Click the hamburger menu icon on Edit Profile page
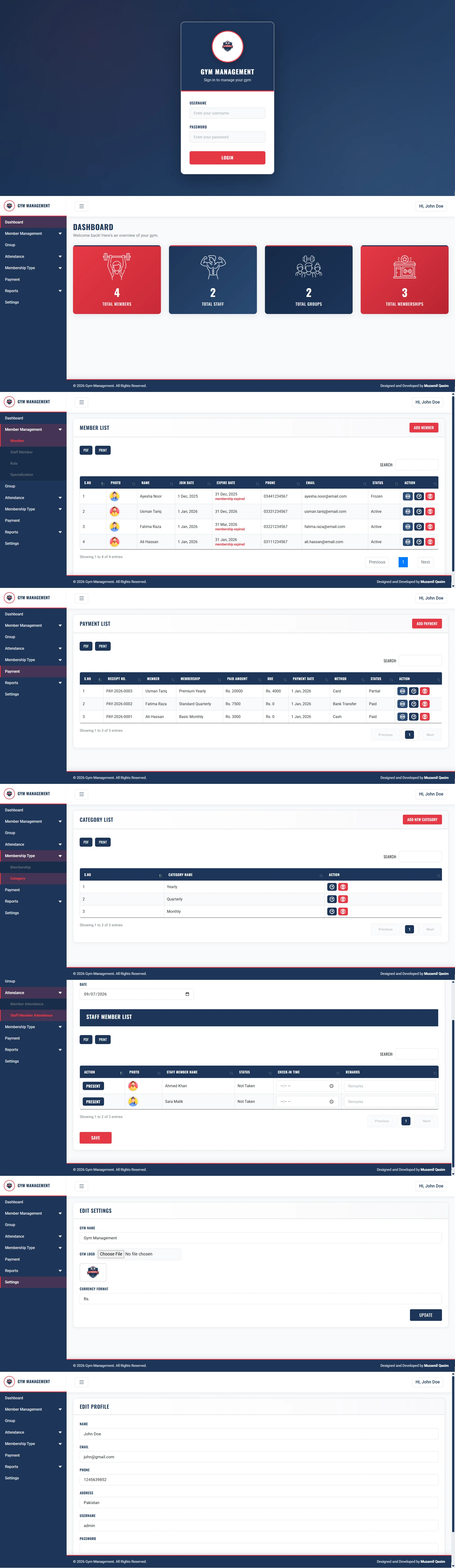The image size is (455, 1568). (x=82, y=1382)
